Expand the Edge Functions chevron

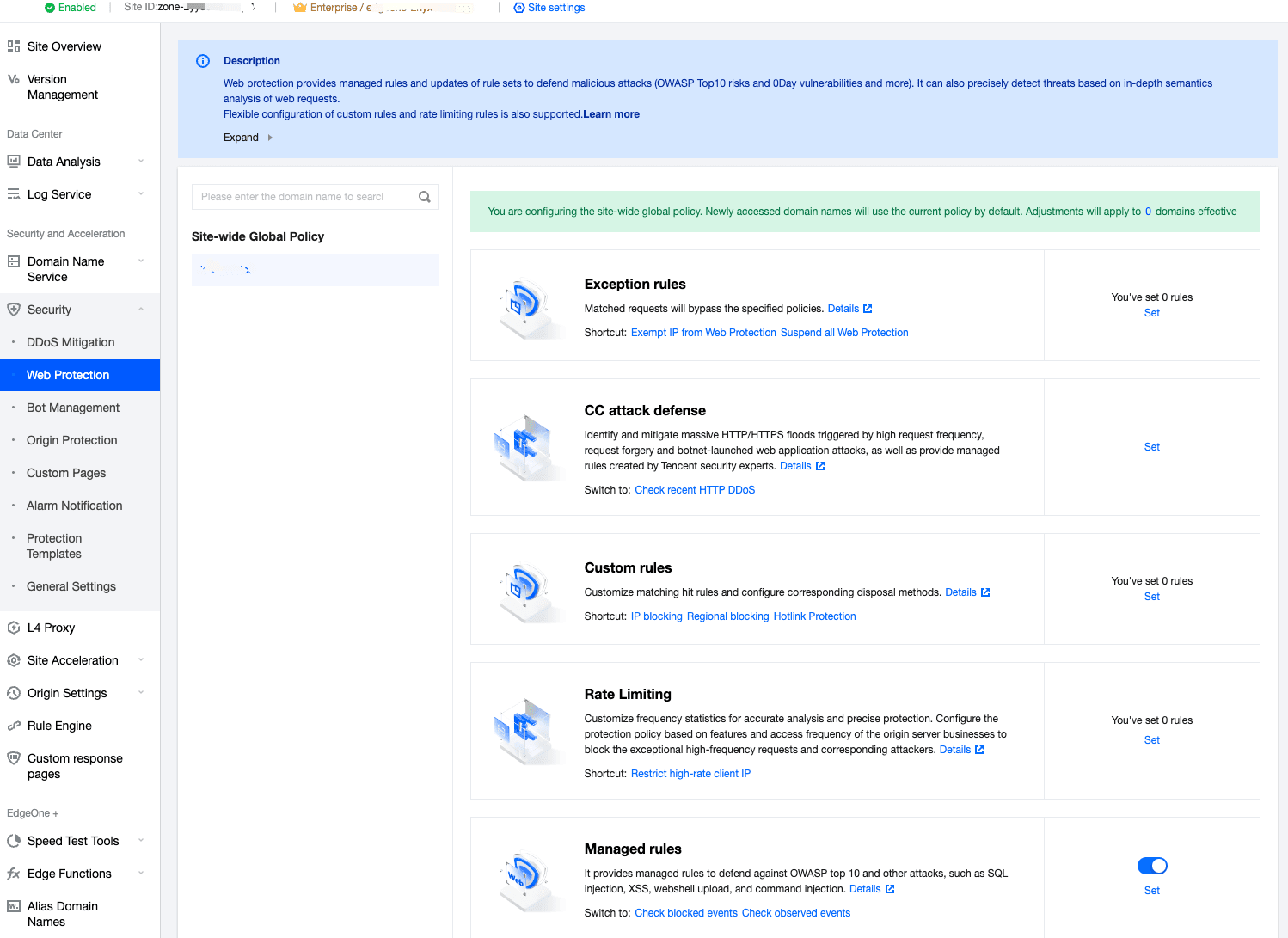coord(141,873)
